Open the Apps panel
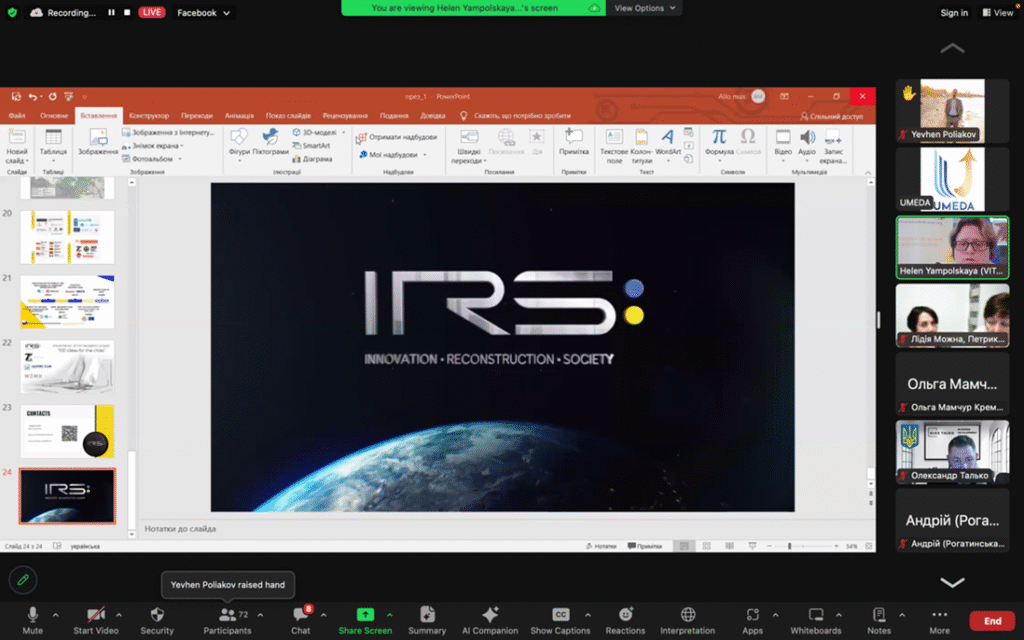Screen dimensions: 1024x640 752,620
